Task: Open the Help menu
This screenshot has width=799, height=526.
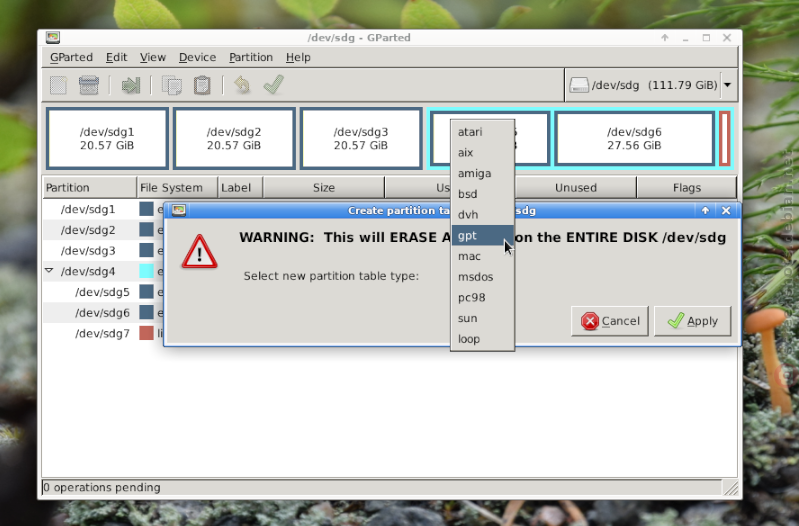Action: (x=298, y=57)
